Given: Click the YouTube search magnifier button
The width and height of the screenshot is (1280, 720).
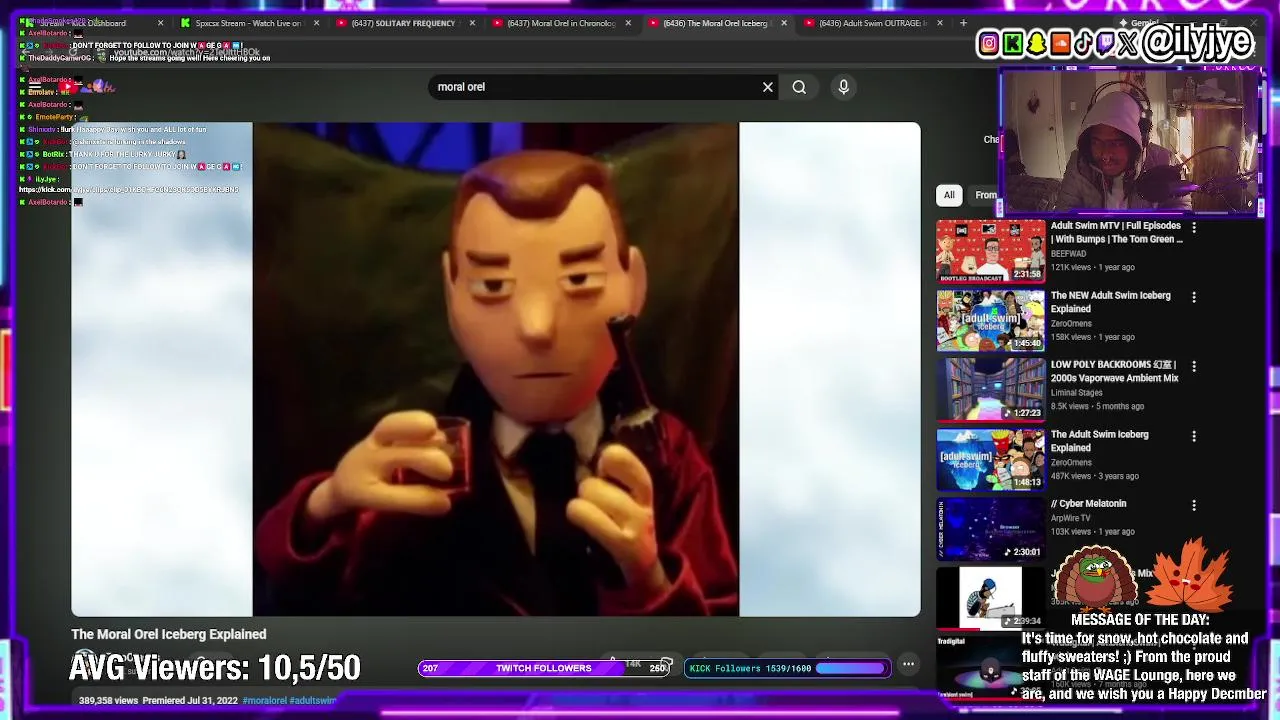Looking at the screenshot, I should pyautogui.click(x=799, y=87).
